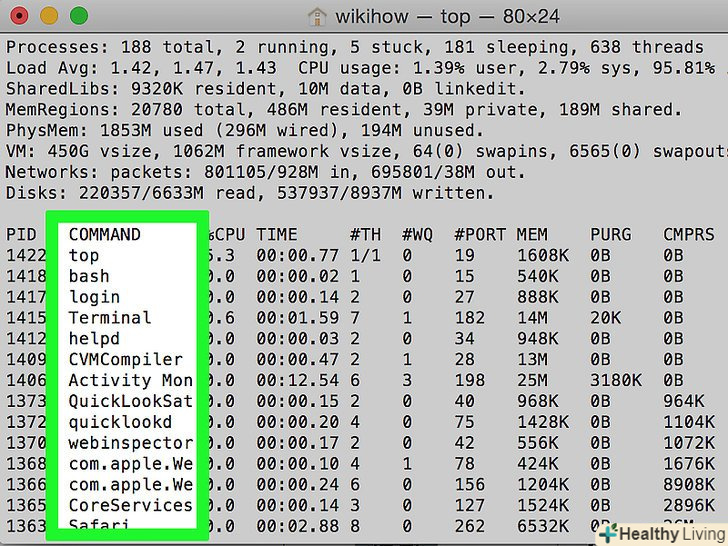Click PID 1368 in the process list

point(26,463)
